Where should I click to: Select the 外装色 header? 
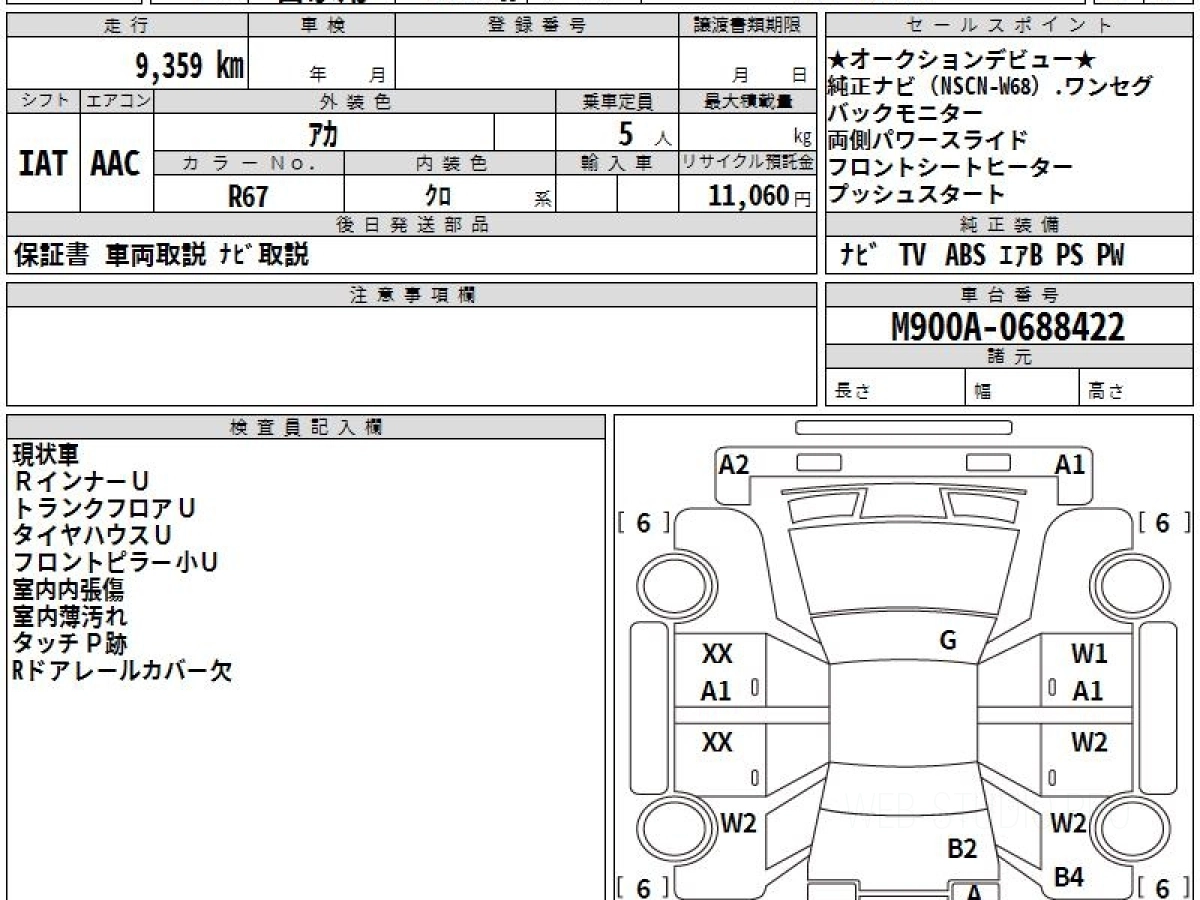tap(355, 101)
